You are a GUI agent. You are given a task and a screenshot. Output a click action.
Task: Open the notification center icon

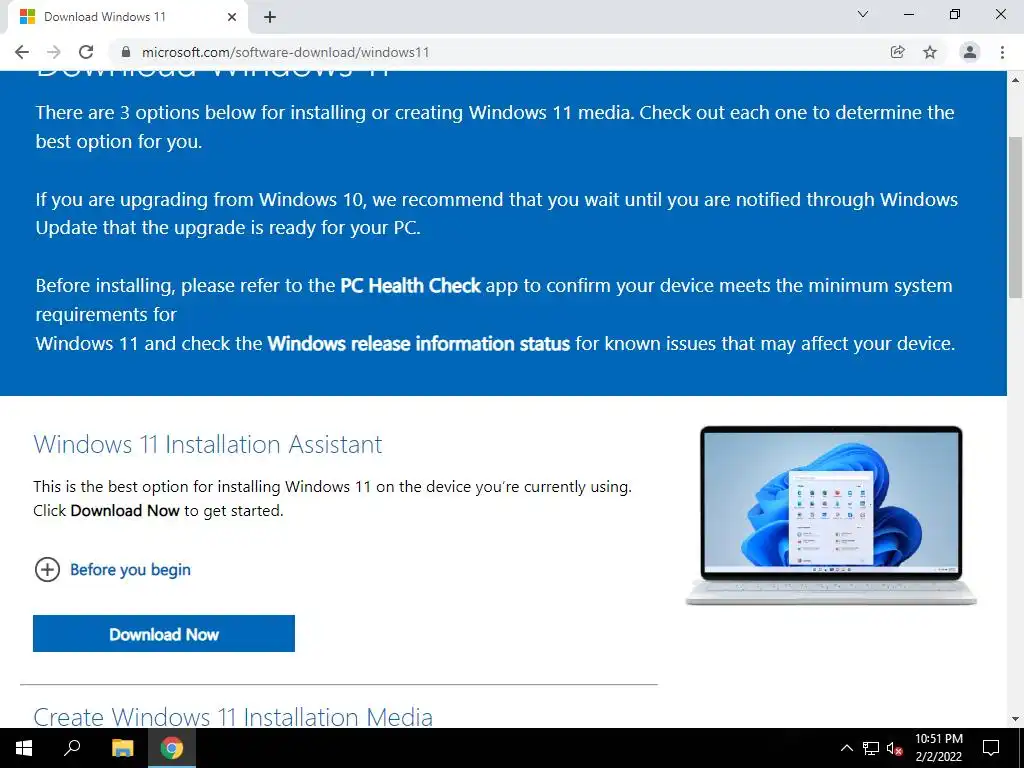(x=991, y=748)
